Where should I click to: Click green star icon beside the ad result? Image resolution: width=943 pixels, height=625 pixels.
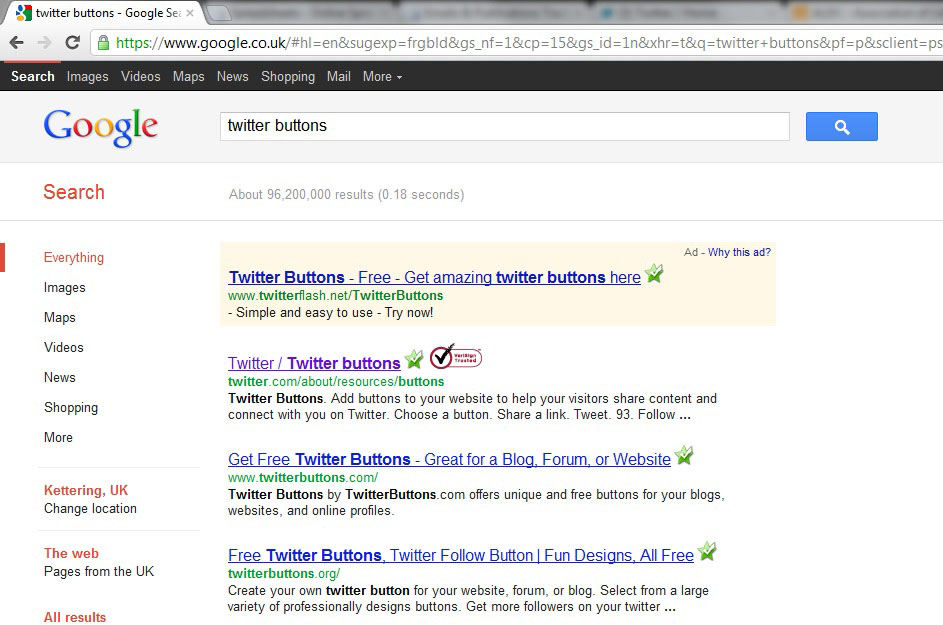pyautogui.click(x=654, y=274)
